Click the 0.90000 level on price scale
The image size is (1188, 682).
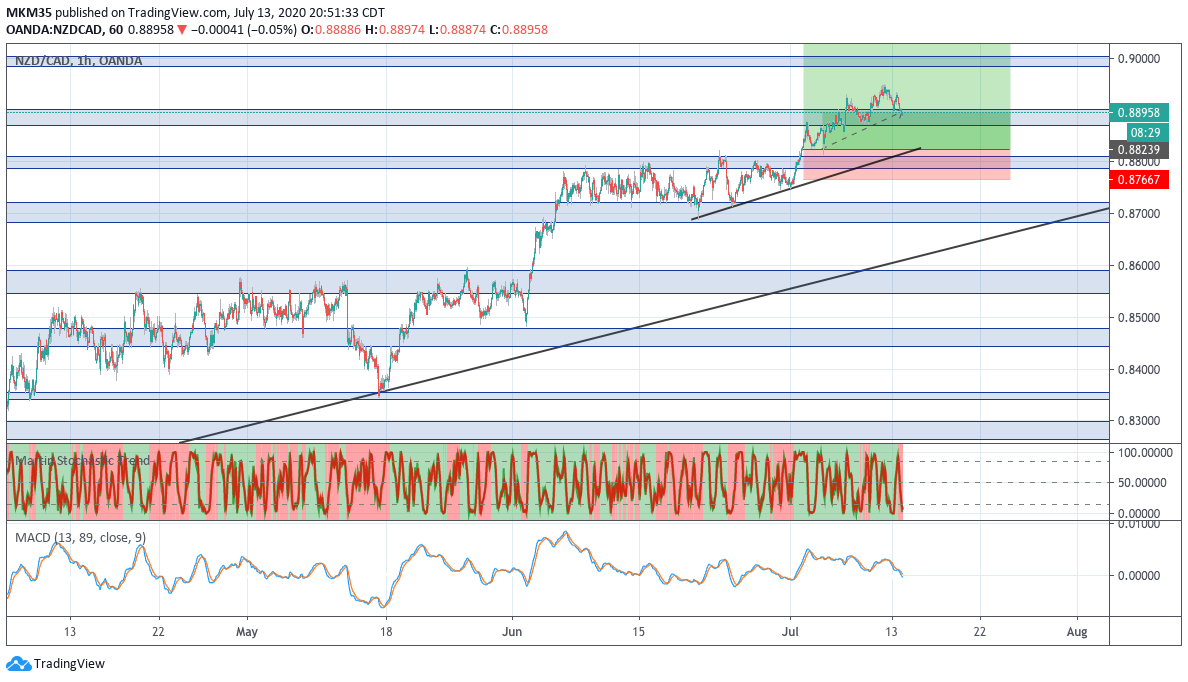[x=1139, y=58]
